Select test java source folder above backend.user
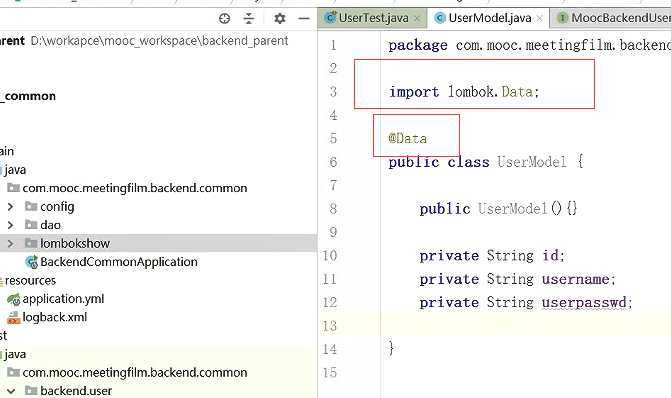The height and width of the screenshot is (398, 671). pyautogui.click(x=15, y=354)
